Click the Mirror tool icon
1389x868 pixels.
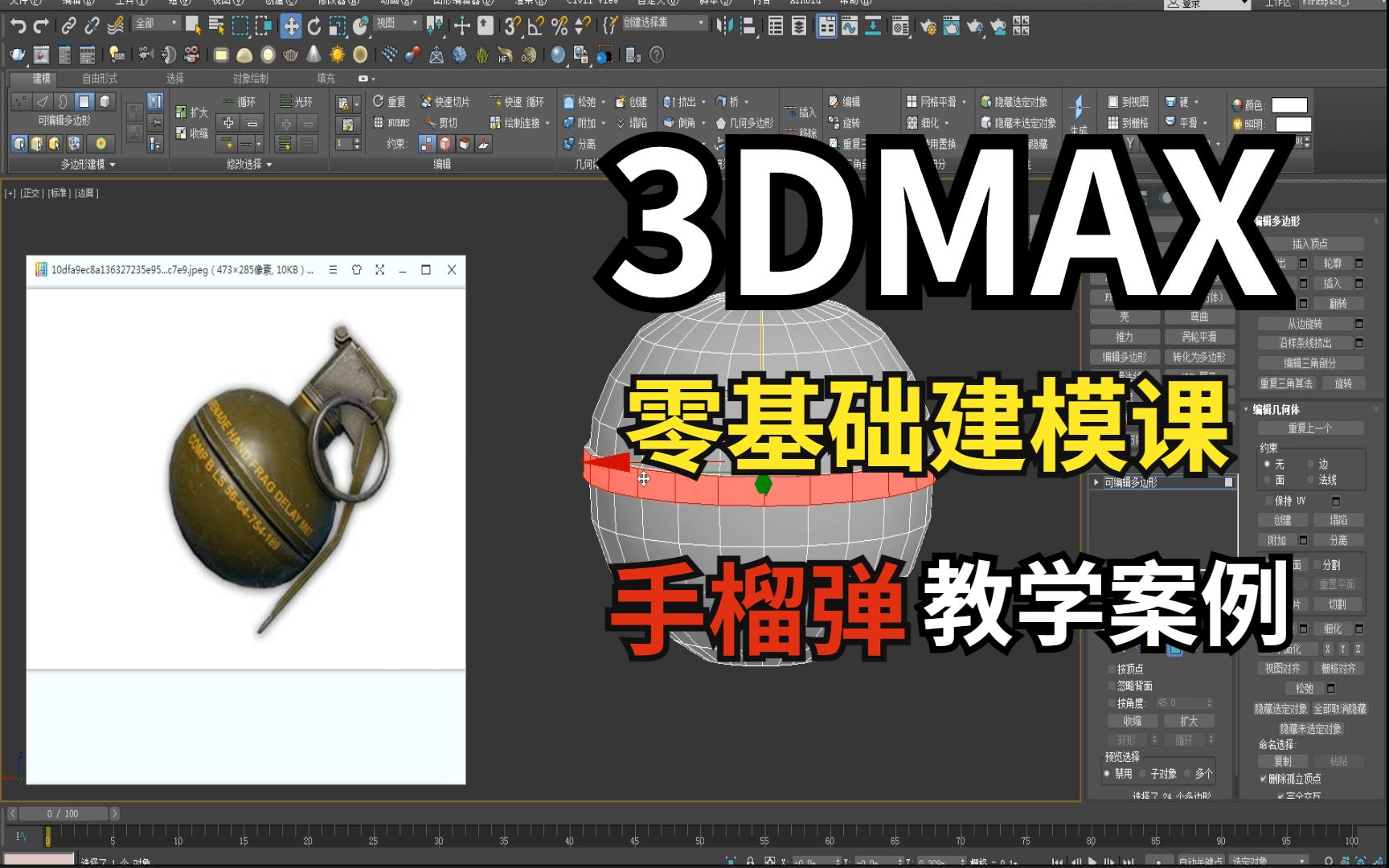point(725,27)
